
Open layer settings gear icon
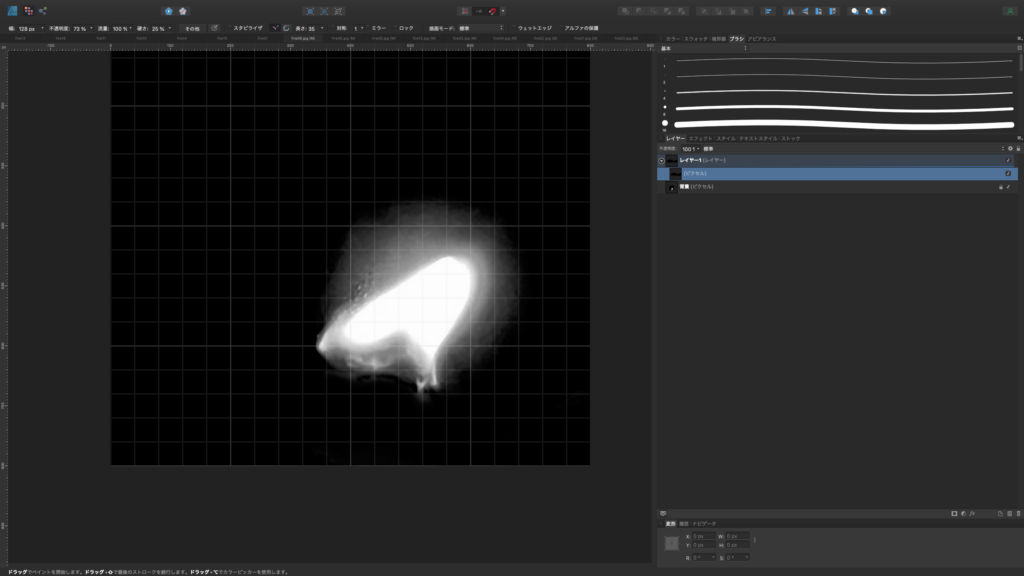click(x=1010, y=148)
